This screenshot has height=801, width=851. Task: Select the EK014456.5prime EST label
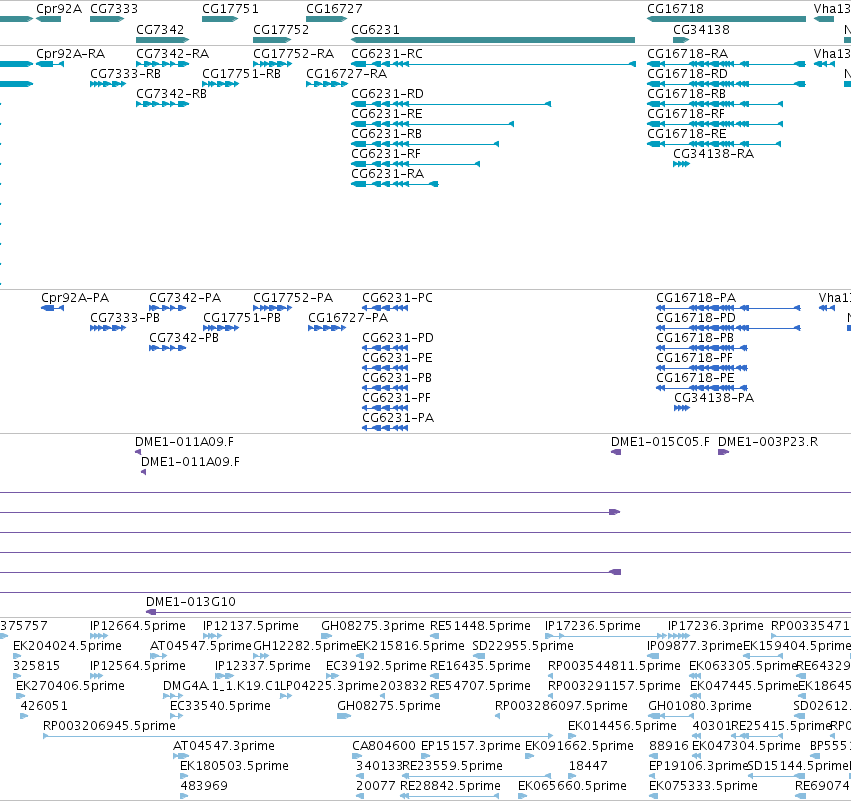pyautogui.click(x=622, y=726)
